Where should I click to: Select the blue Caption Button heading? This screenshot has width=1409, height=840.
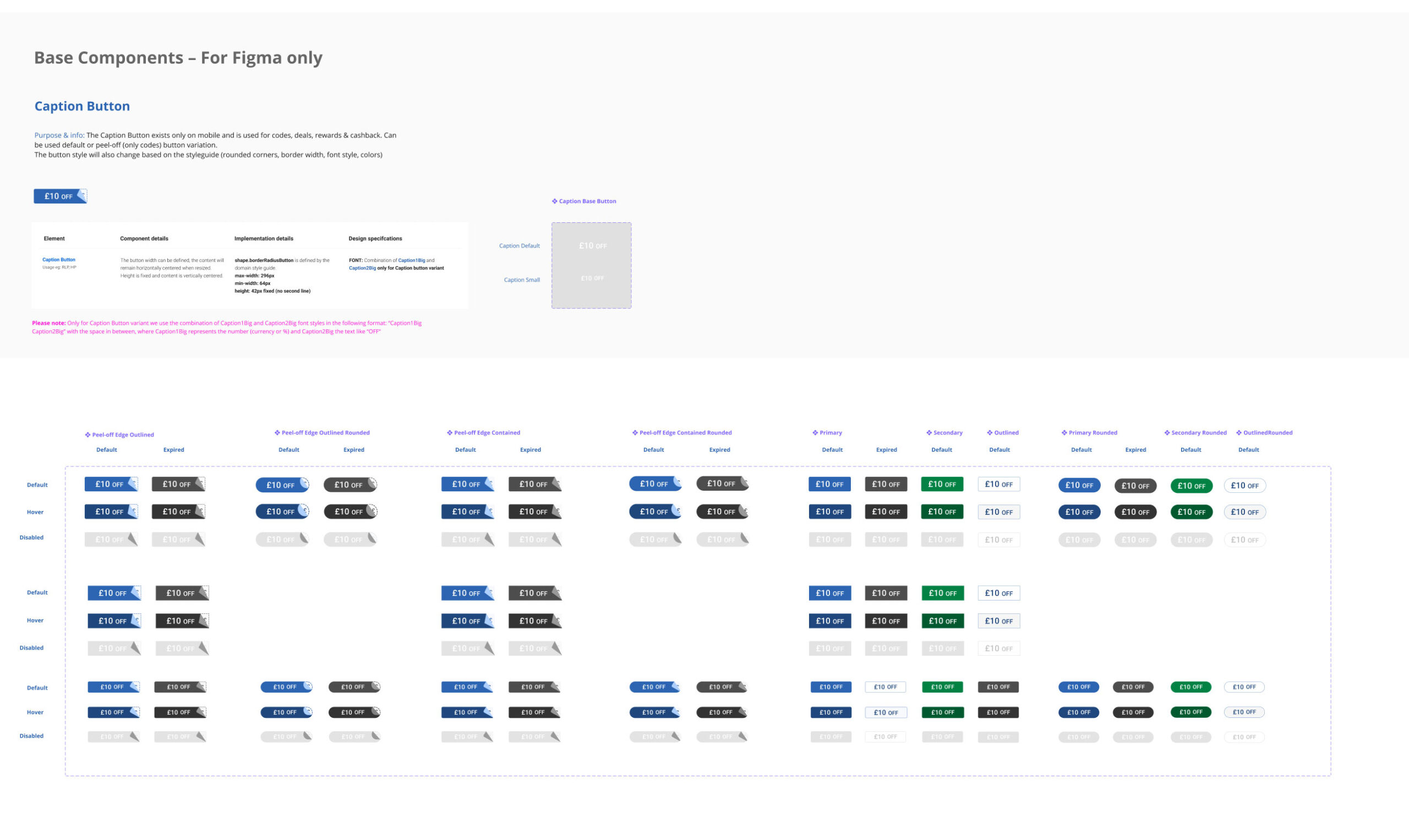point(82,106)
